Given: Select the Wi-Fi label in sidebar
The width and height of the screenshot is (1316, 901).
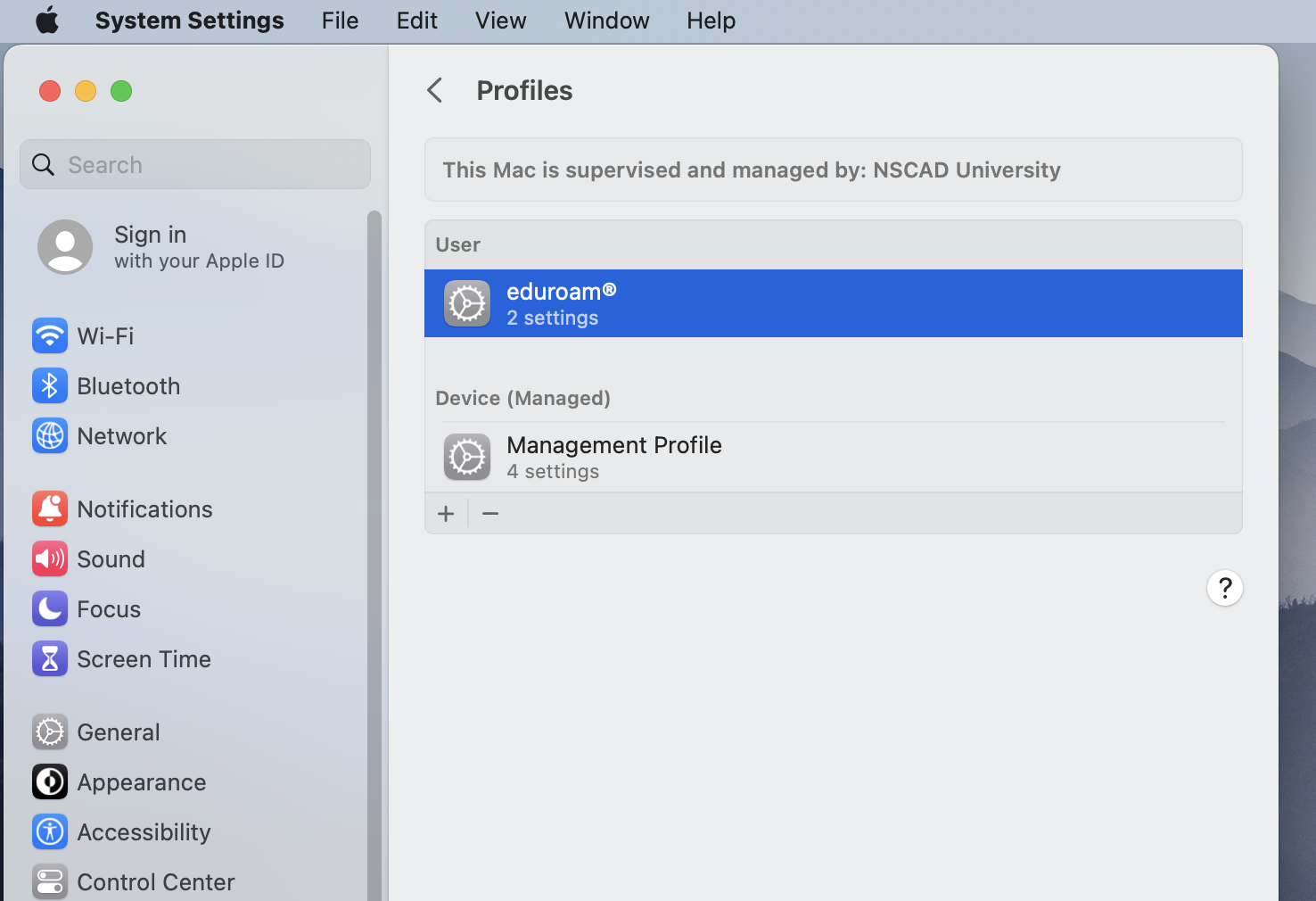Looking at the screenshot, I should point(105,336).
